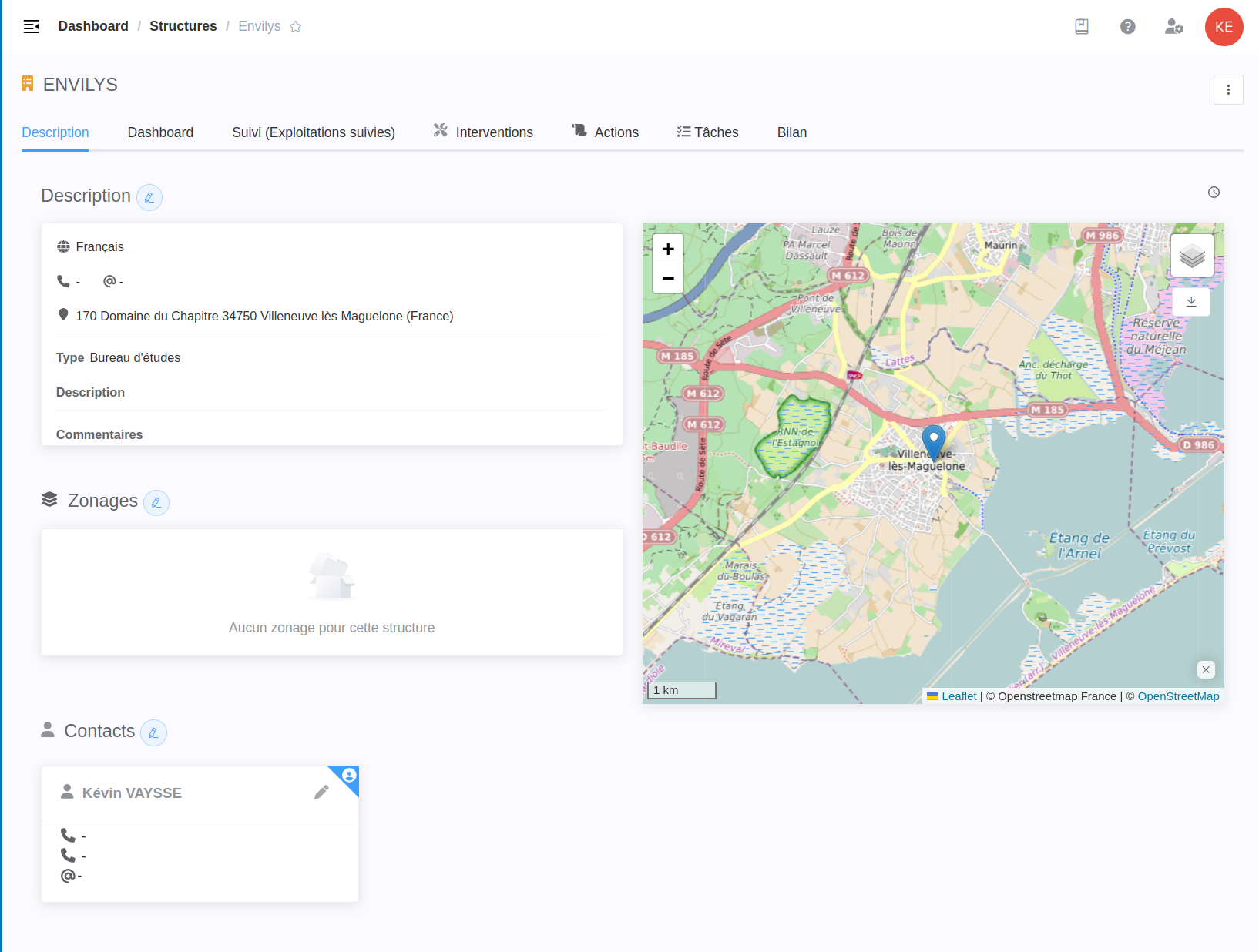The width and height of the screenshot is (1259, 952).
Task: Open the OpenStreetMap attribution link
Action: point(1178,696)
